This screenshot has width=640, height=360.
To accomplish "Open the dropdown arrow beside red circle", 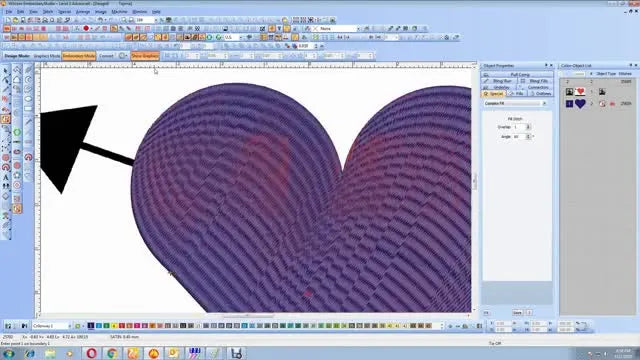I will coord(91,29).
